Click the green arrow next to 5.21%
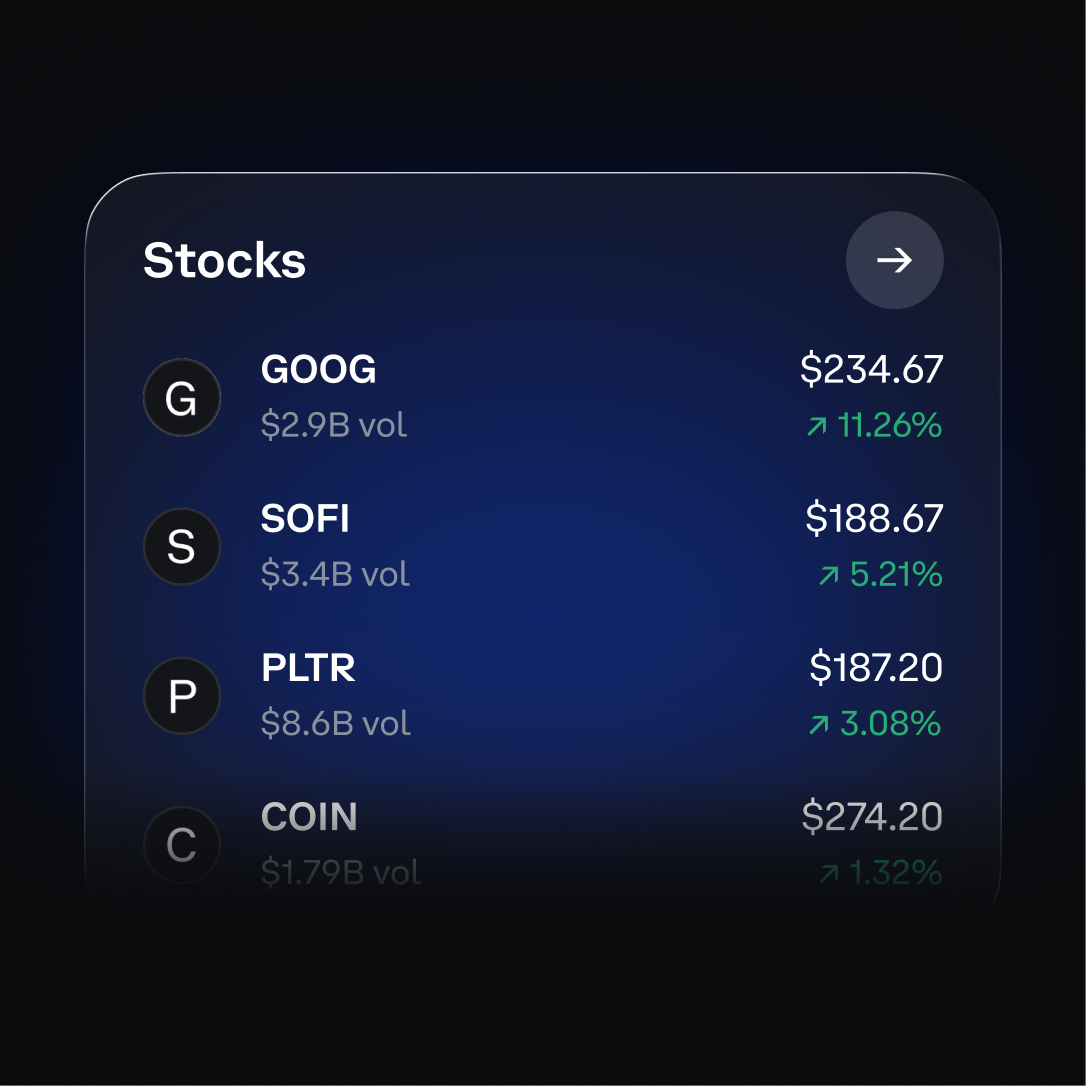This screenshot has width=1086, height=1086. tap(827, 575)
